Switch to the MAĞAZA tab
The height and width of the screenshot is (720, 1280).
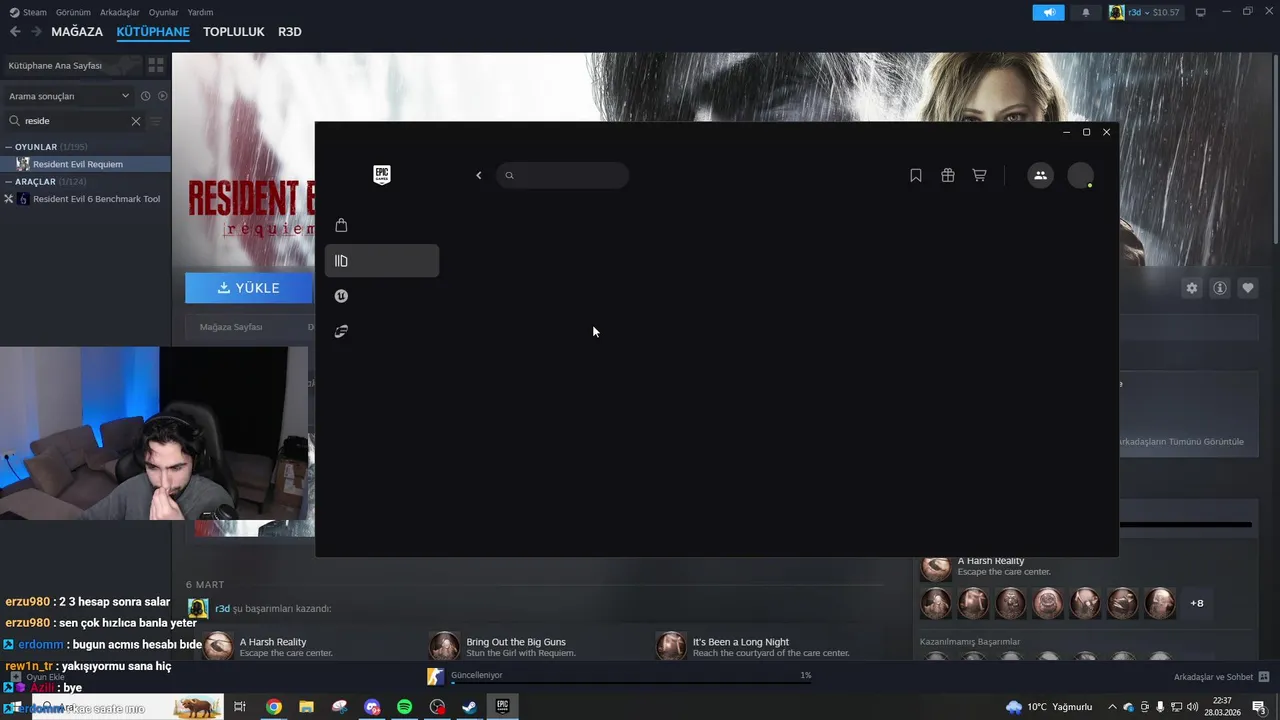(x=77, y=32)
